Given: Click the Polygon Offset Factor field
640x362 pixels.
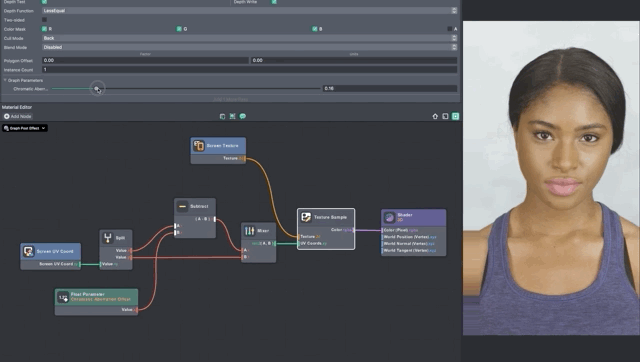Looking at the screenshot, I should click(145, 60).
